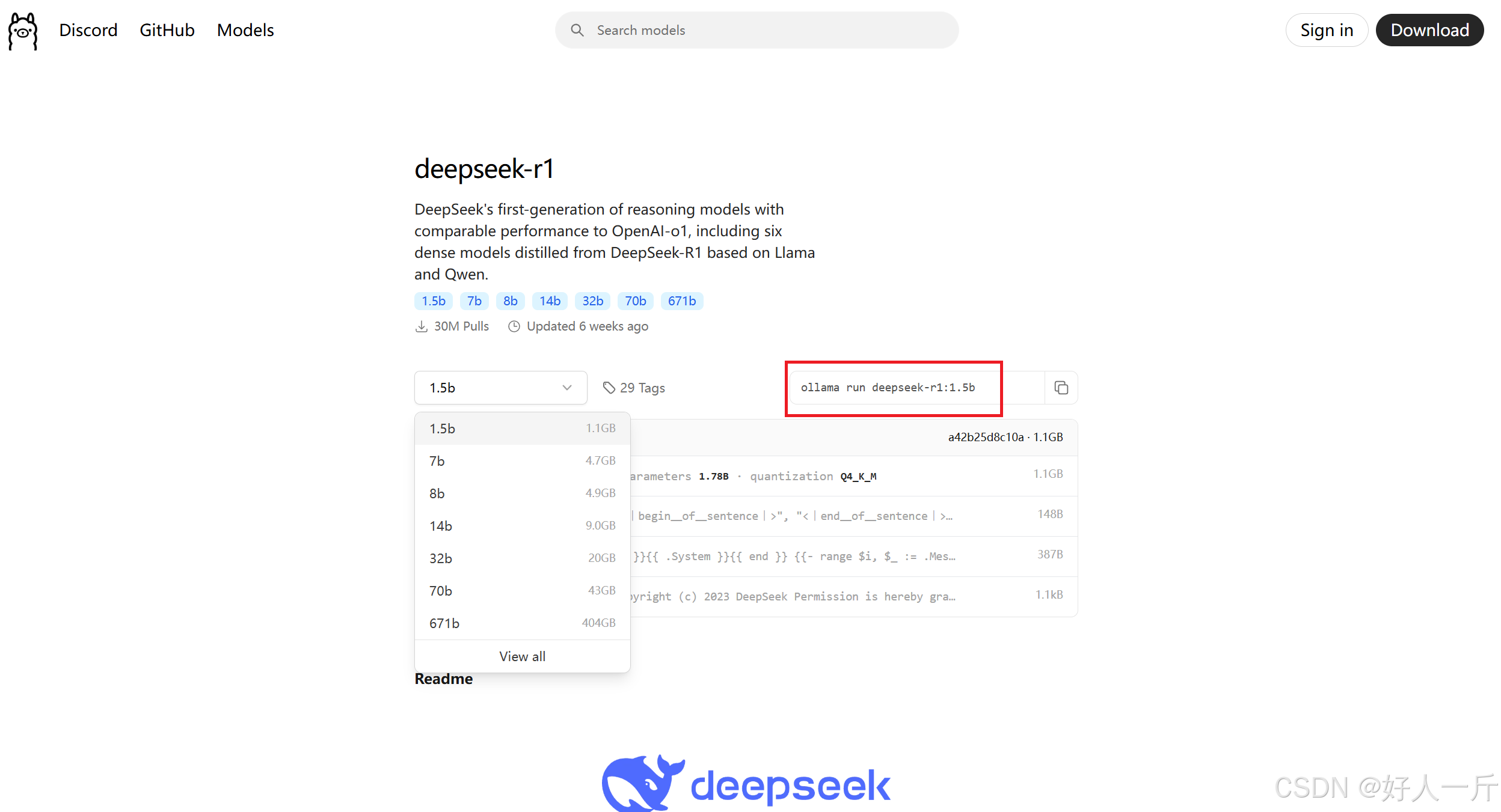Click the tag icon beside 29 Tags
The image size is (1501, 812).
[609, 388]
